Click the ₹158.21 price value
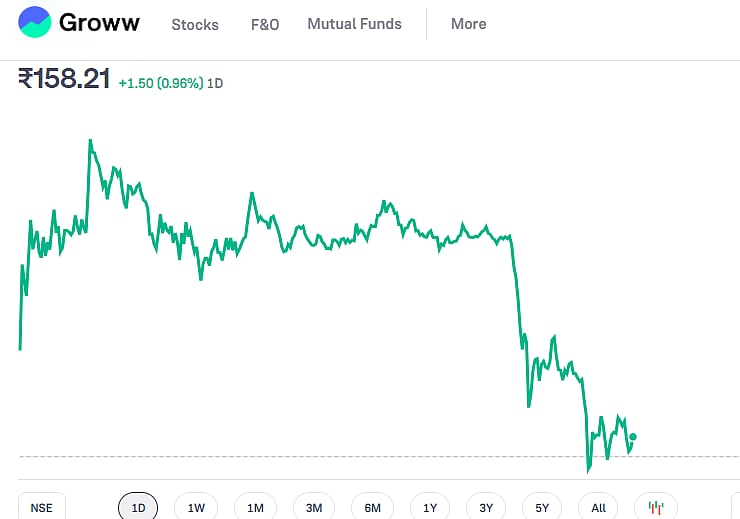Image resolution: width=740 pixels, height=519 pixels. [x=64, y=80]
